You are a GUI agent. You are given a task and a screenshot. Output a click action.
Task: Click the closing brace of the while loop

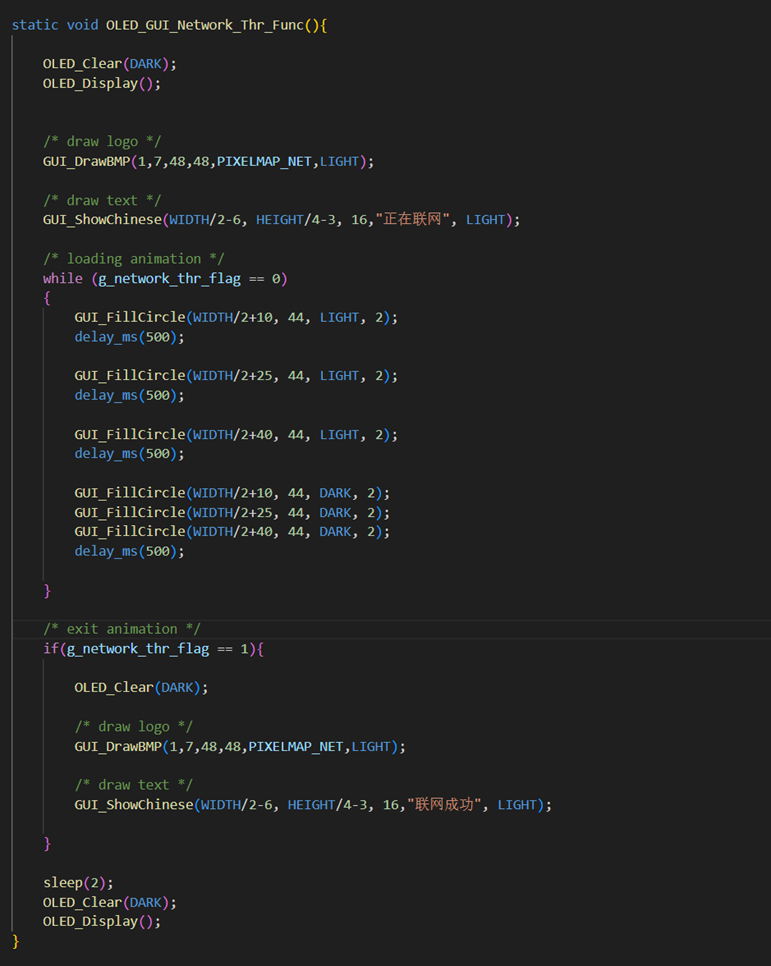tap(47, 591)
